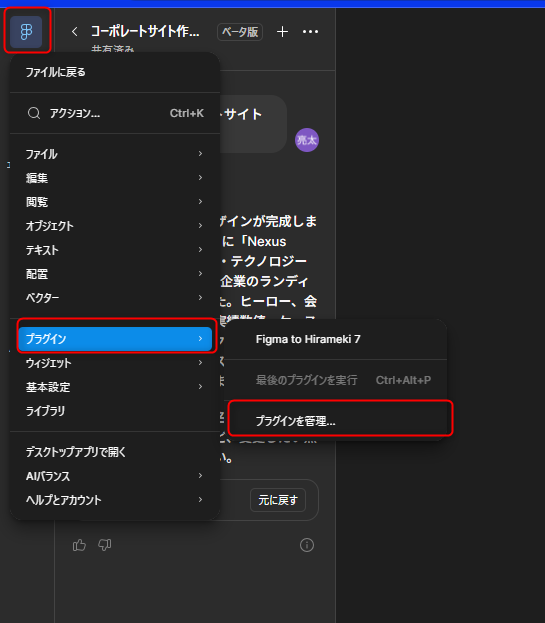Expand the ウィジェット submenu
This screenshot has width=545, height=623.
point(115,363)
